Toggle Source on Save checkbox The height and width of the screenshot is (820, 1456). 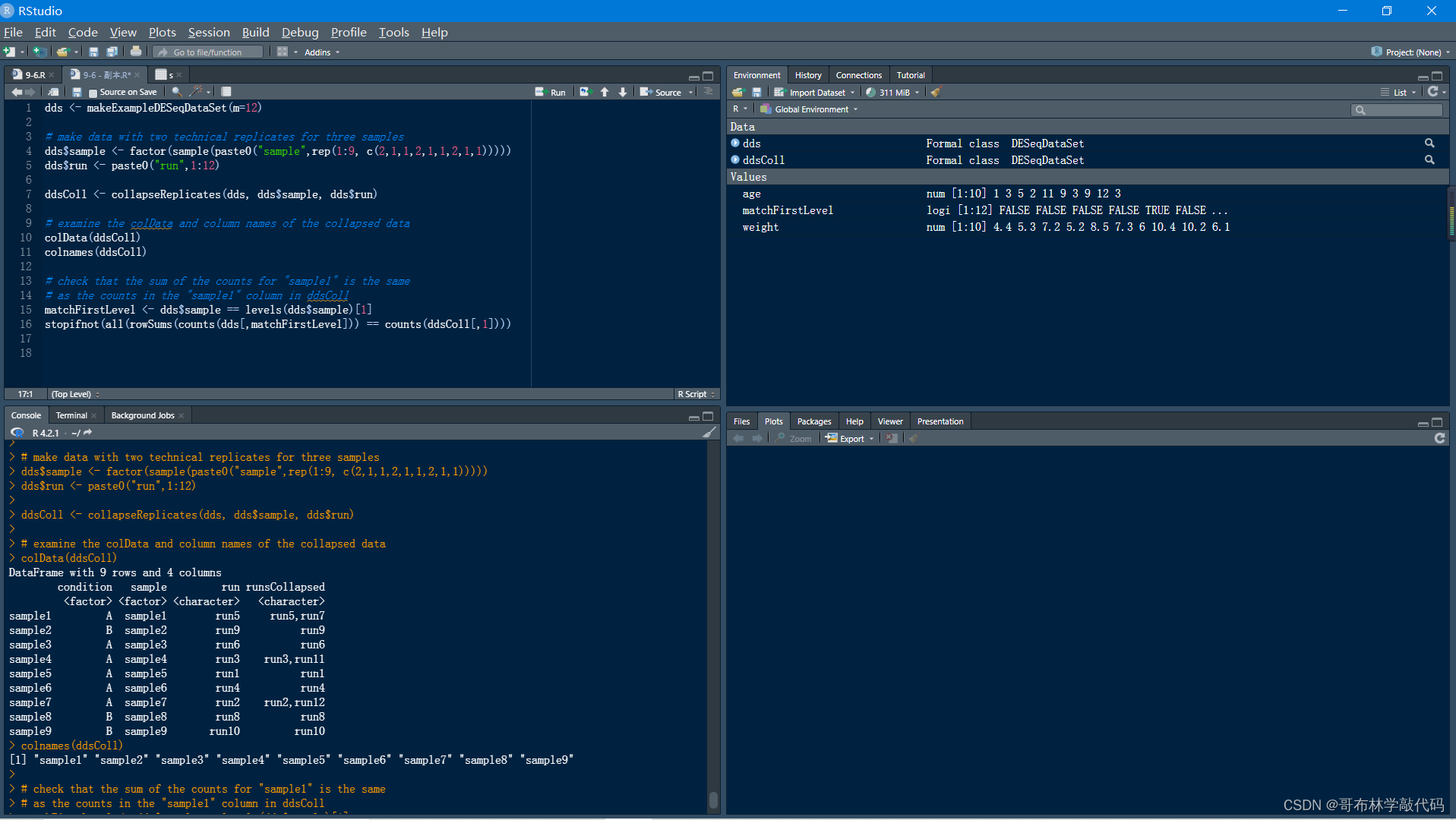(93, 93)
